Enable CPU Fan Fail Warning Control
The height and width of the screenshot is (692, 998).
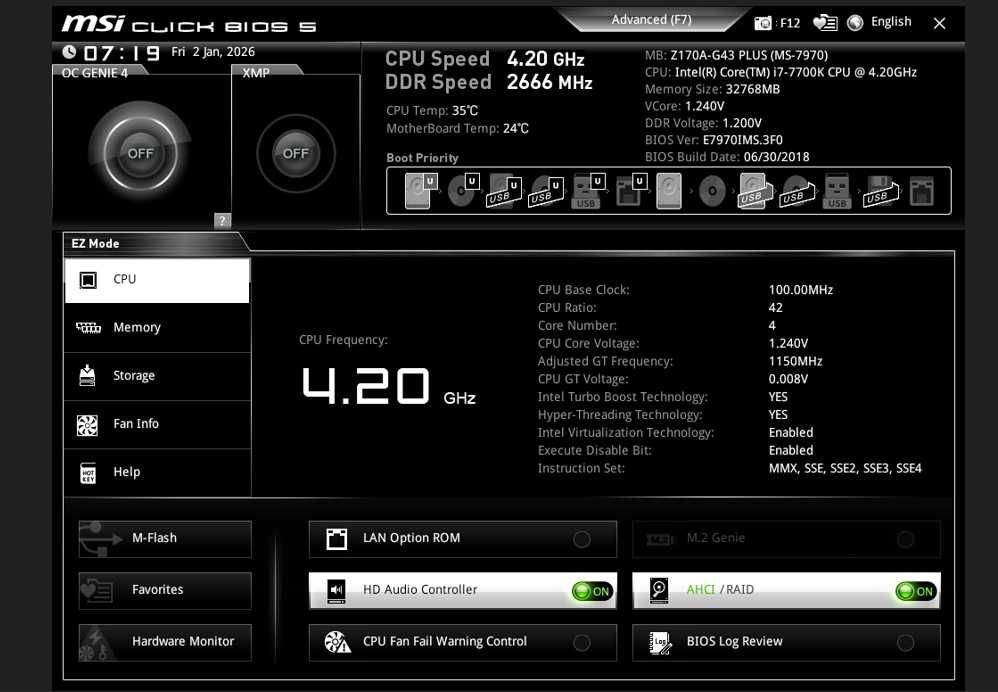point(463,642)
